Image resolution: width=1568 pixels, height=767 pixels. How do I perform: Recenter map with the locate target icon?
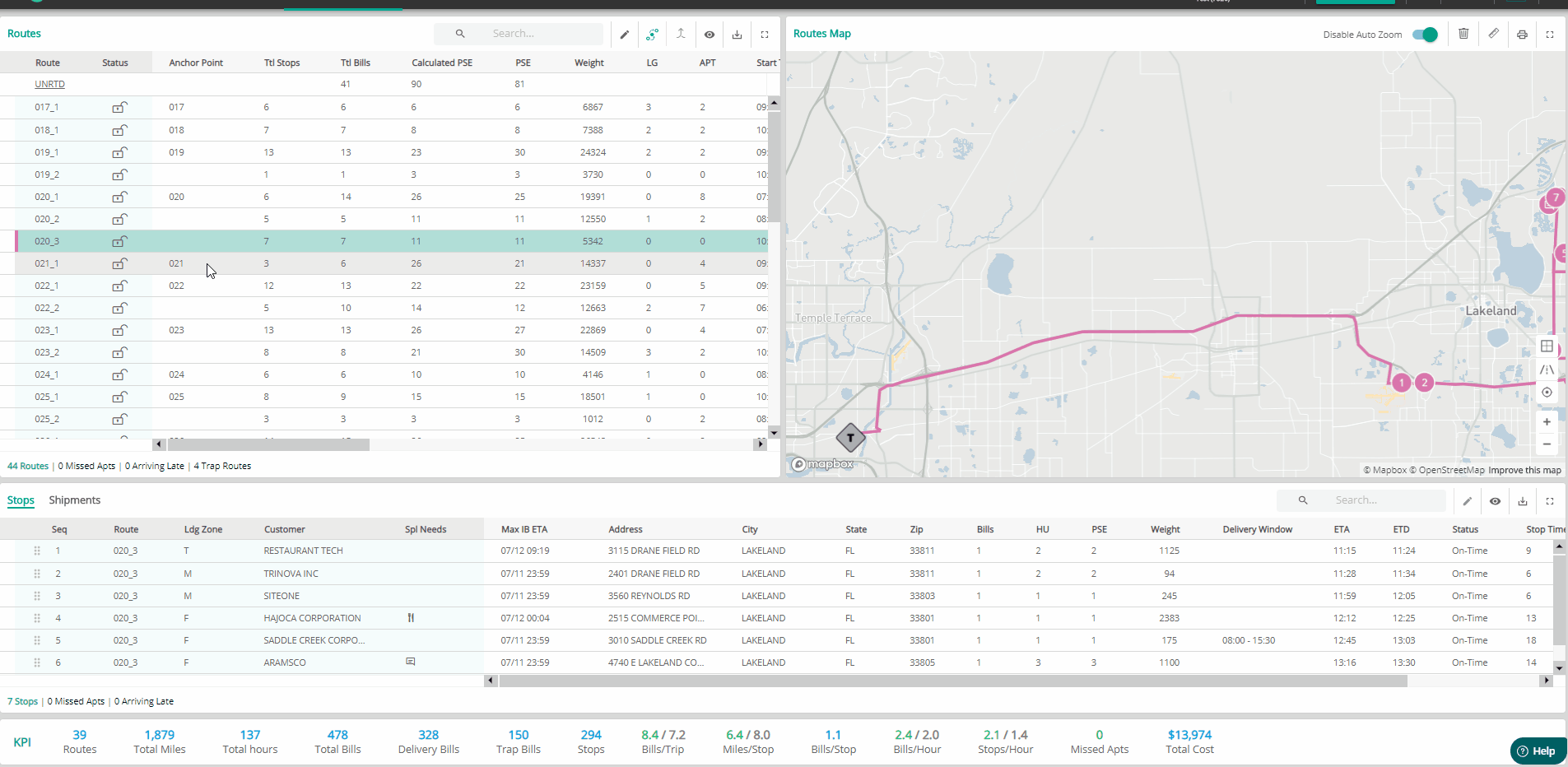click(1547, 393)
